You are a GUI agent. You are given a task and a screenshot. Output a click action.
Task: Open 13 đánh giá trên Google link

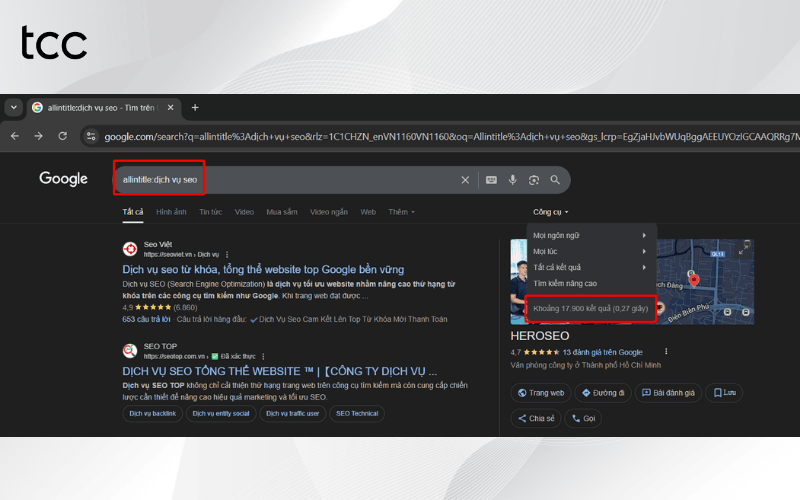(x=602, y=352)
